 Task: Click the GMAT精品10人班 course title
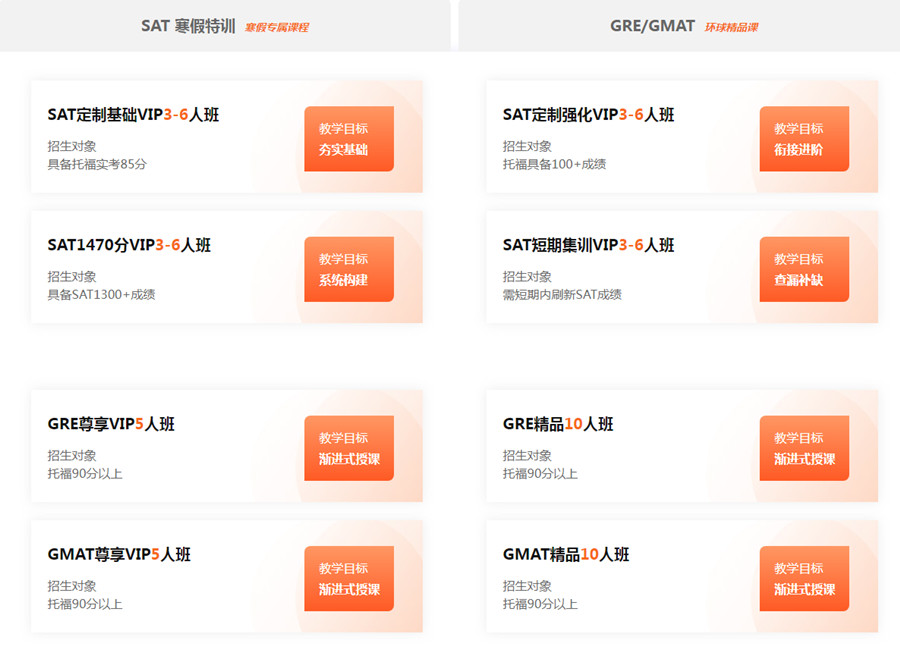coord(566,554)
